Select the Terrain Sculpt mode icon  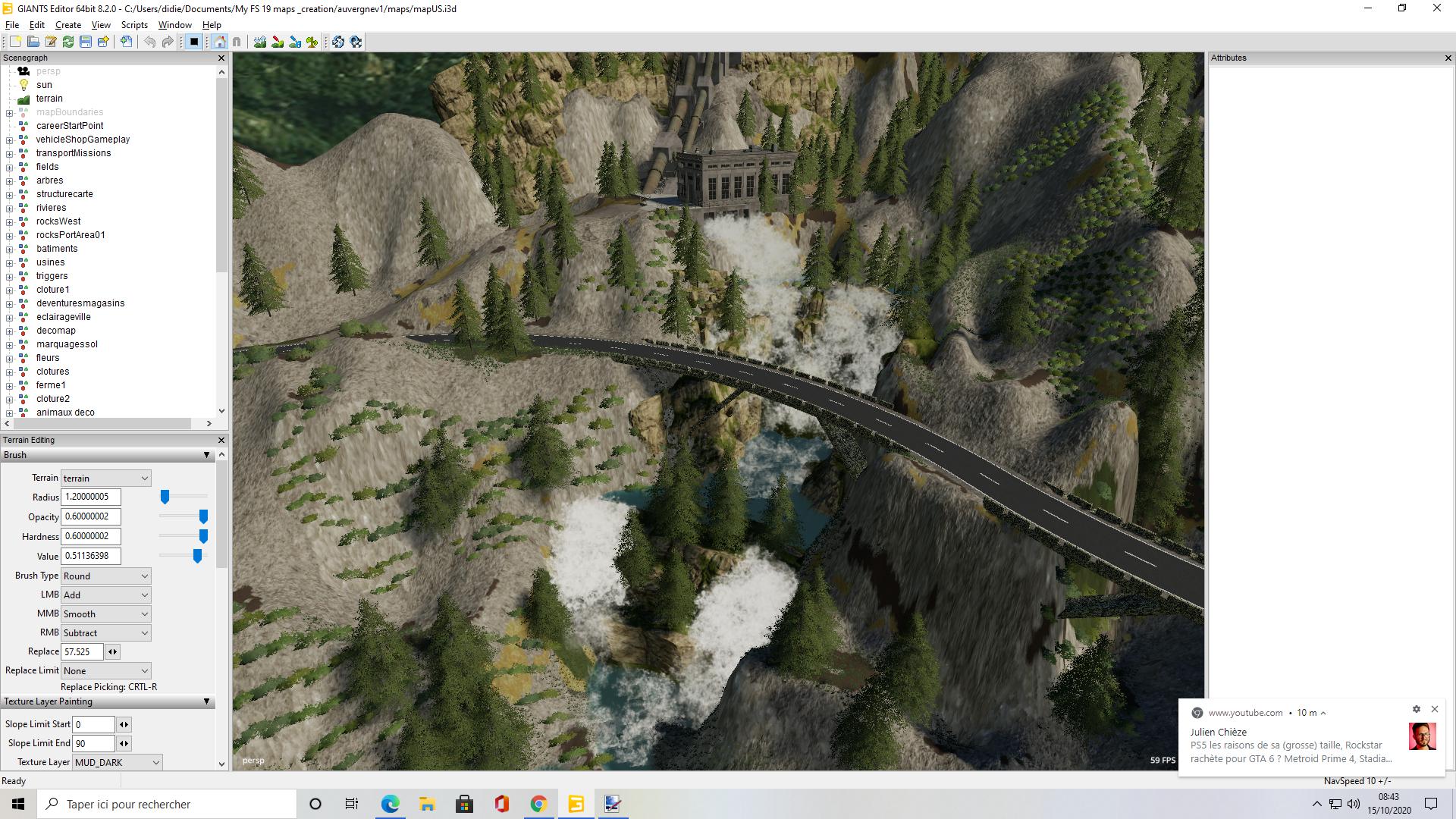tap(260, 42)
